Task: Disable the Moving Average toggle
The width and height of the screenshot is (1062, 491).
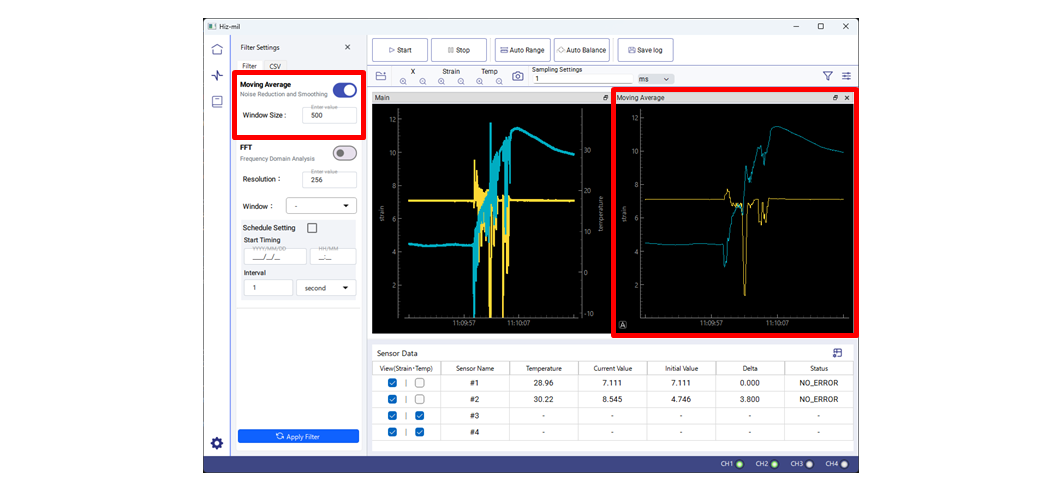Action: click(344, 90)
